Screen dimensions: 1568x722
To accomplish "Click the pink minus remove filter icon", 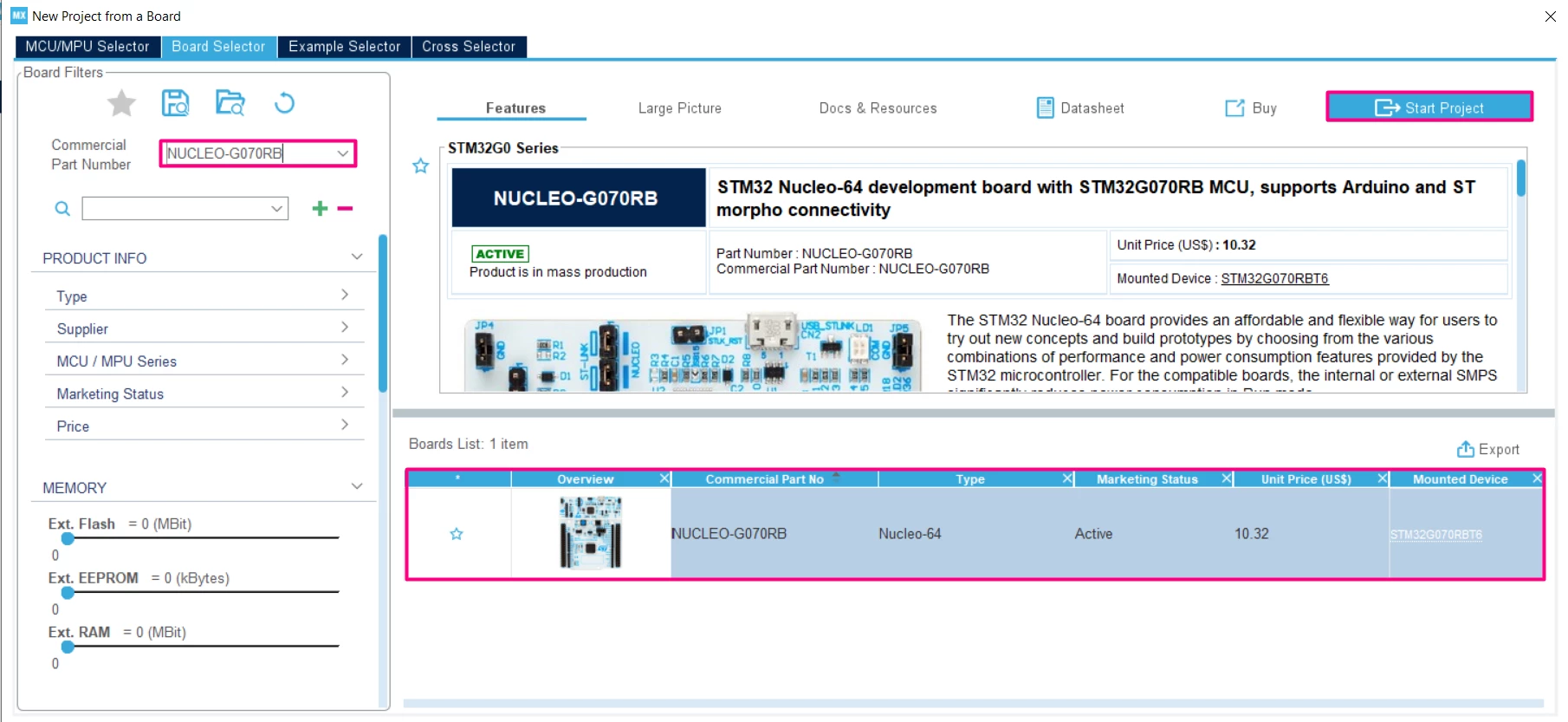I will (345, 208).
